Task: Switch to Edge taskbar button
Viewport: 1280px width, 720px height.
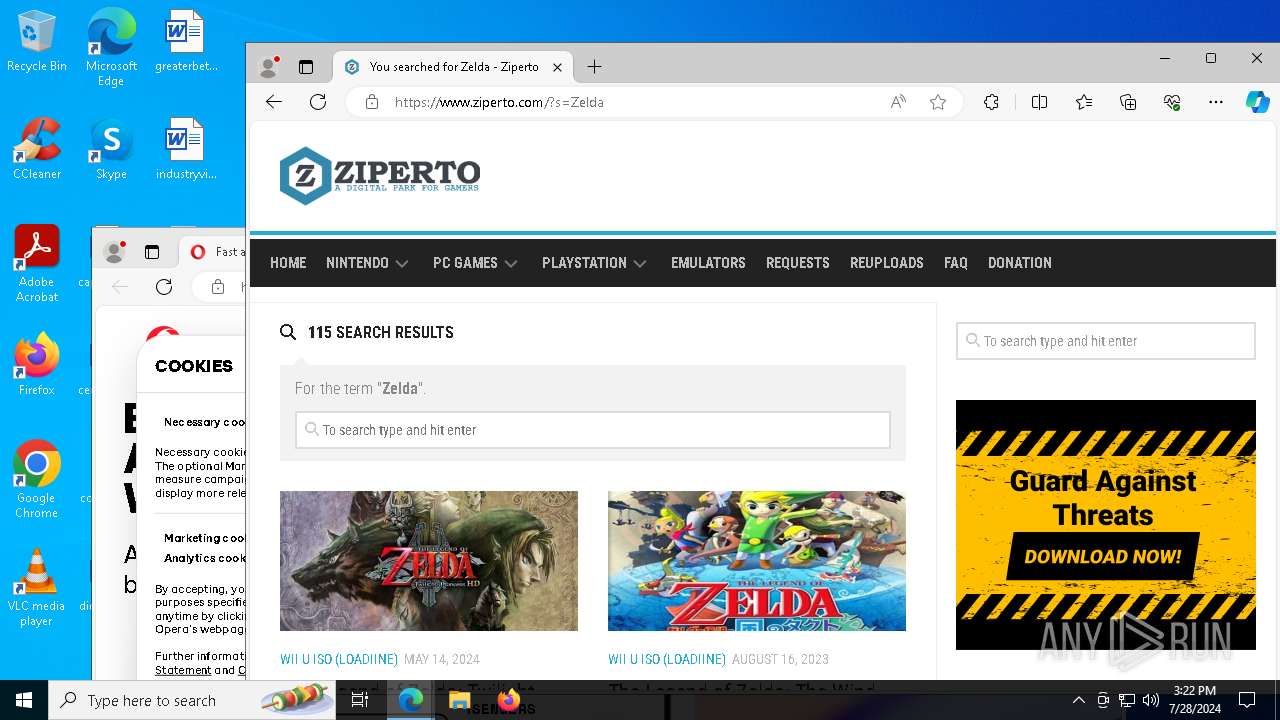Action: point(411,701)
